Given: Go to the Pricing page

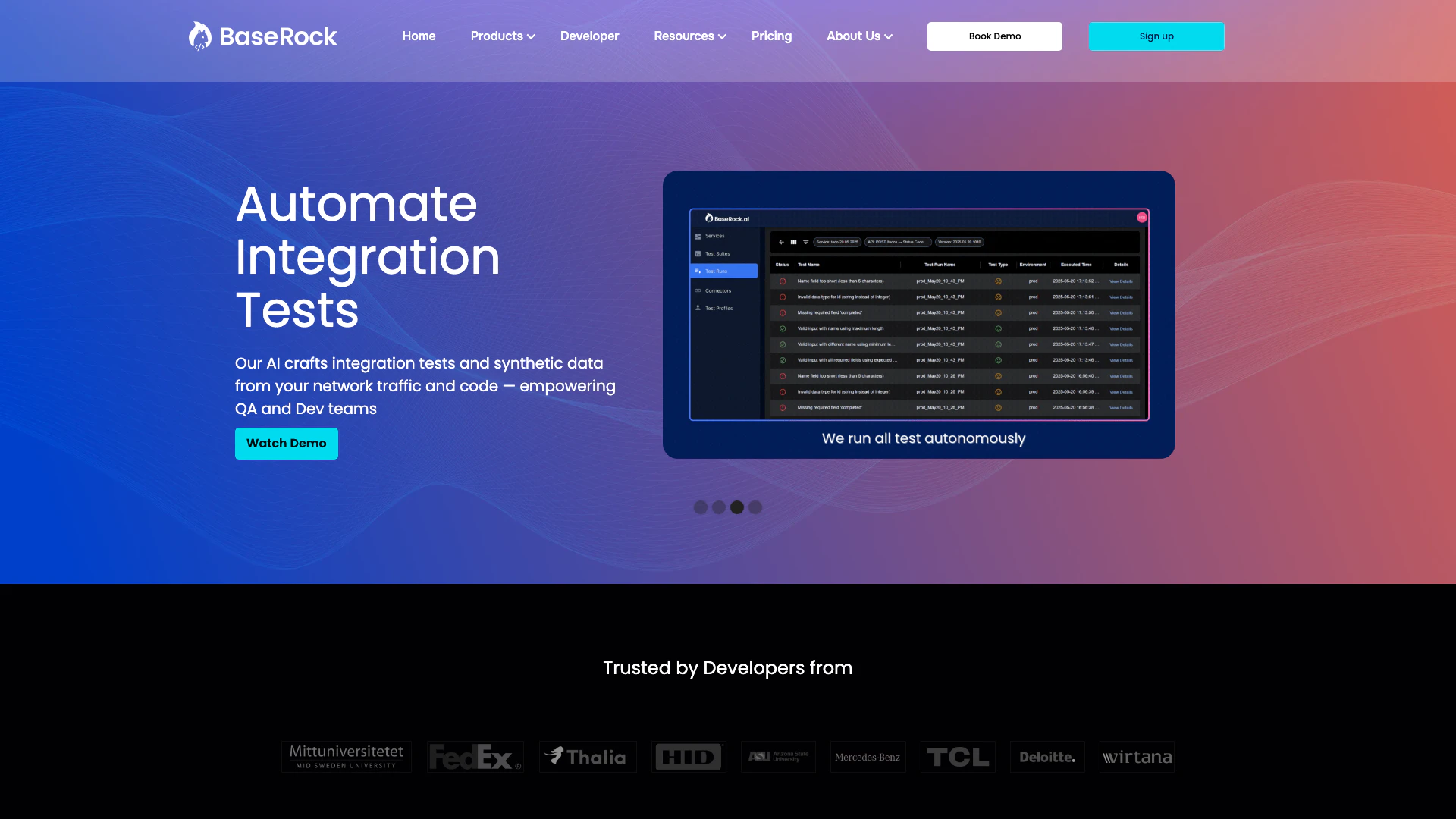Looking at the screenshot, I should click(x=771, y=36).
